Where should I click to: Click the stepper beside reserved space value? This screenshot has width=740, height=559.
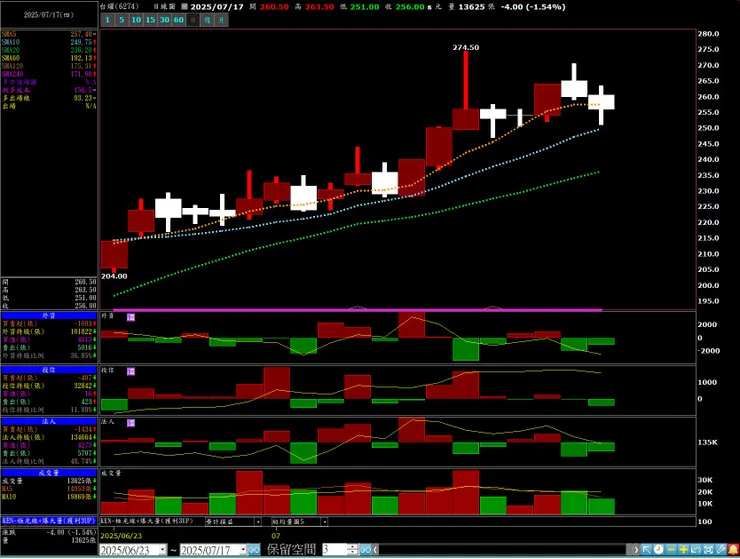[x=353, y=550]
